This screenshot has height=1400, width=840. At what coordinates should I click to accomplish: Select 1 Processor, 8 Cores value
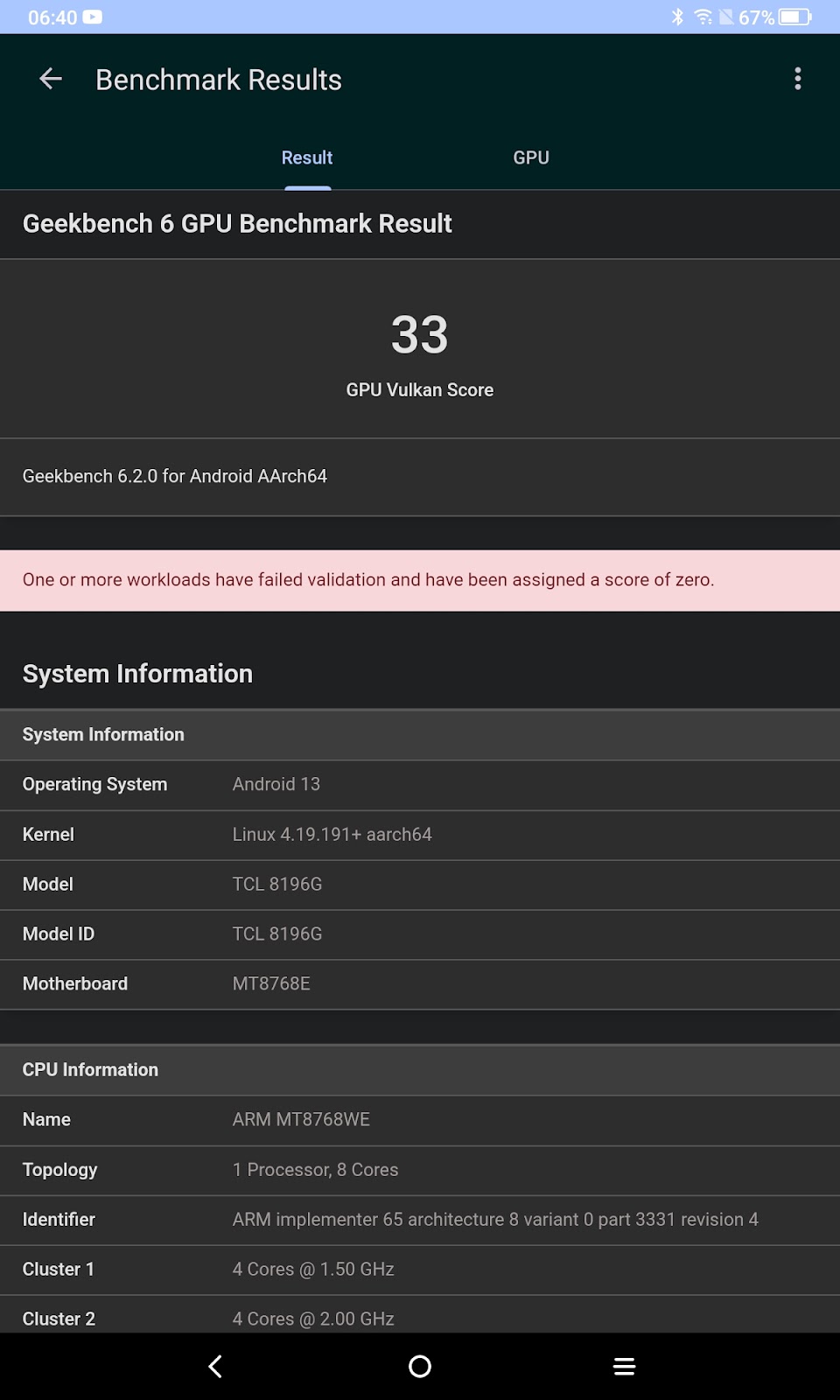pos(315,1170)
